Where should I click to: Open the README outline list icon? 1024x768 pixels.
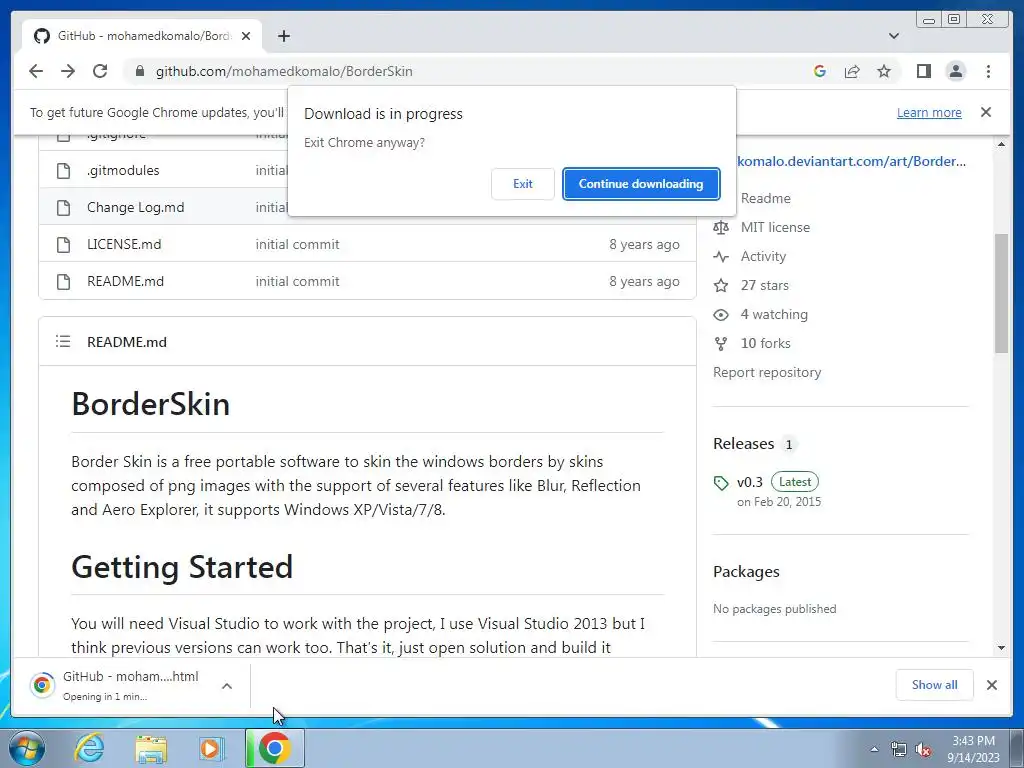click(x=63, y=341)
